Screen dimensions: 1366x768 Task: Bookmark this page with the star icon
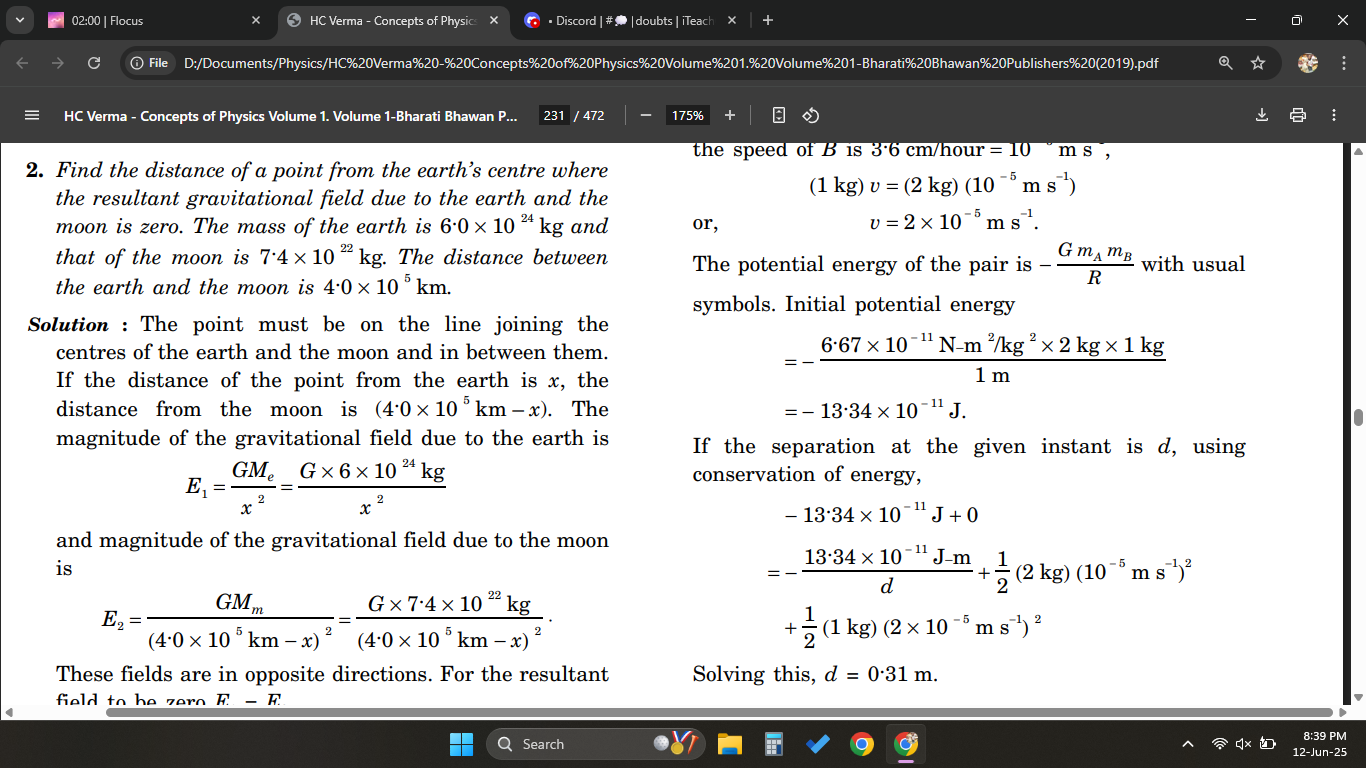click(x=1258, y=63)
